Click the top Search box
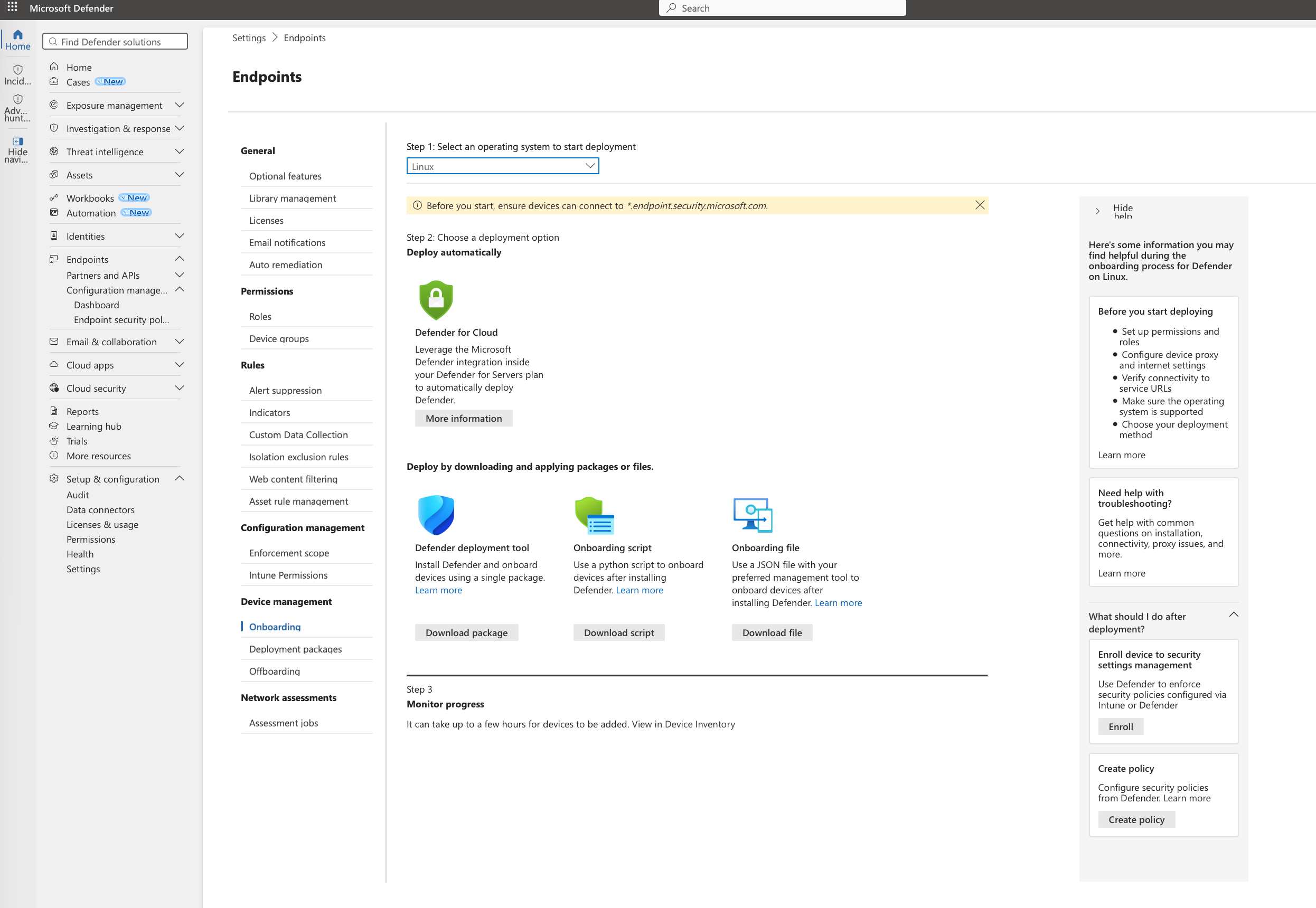Image resolution: width=1316 pixels, height=908 pixels. click(782, 8)
